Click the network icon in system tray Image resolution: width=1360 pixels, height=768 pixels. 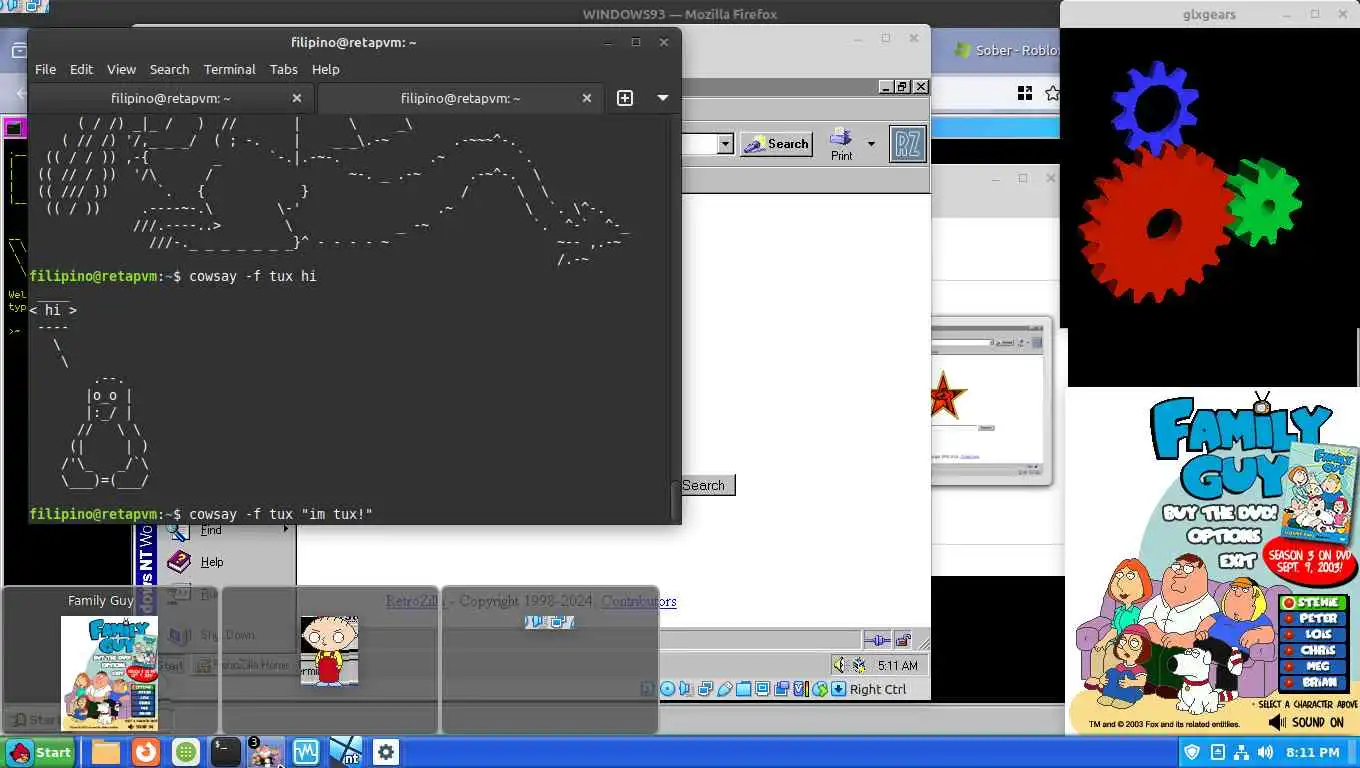point(1241,752)
